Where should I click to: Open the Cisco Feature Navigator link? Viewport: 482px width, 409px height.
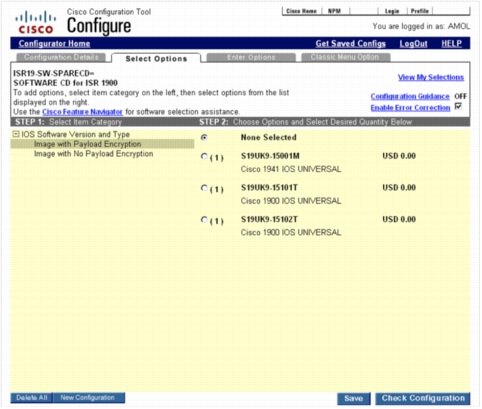[x=82, y=112]
